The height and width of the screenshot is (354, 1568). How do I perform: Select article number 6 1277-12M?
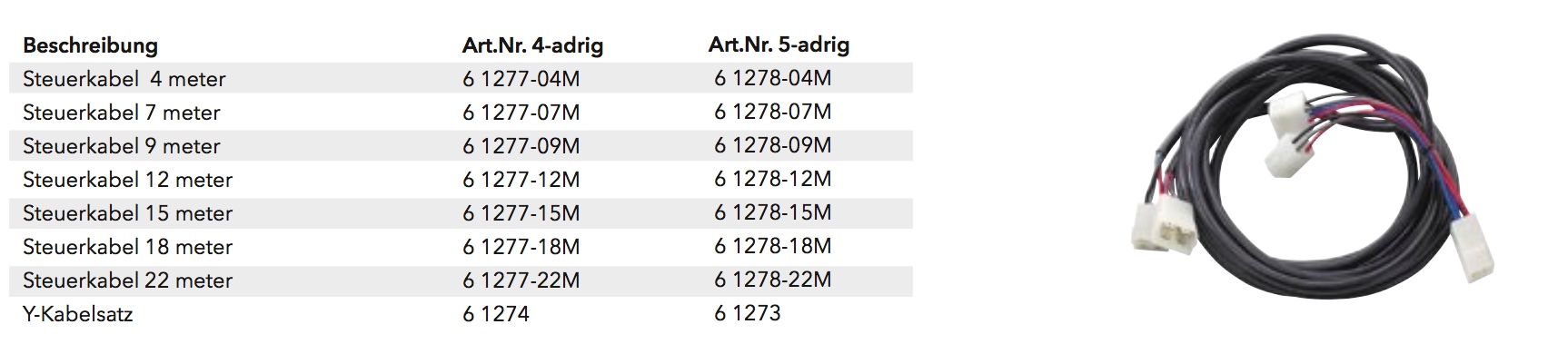point(521,180)
